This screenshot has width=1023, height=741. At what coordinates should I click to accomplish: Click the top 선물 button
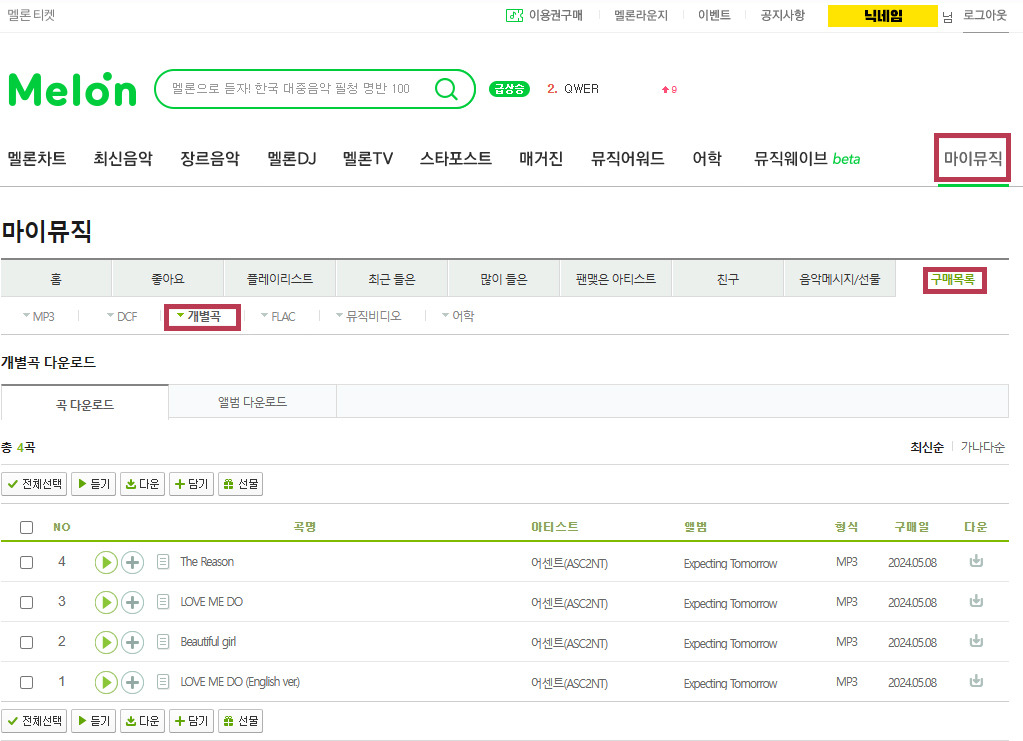pyautogui.click(x=240, y=484)
